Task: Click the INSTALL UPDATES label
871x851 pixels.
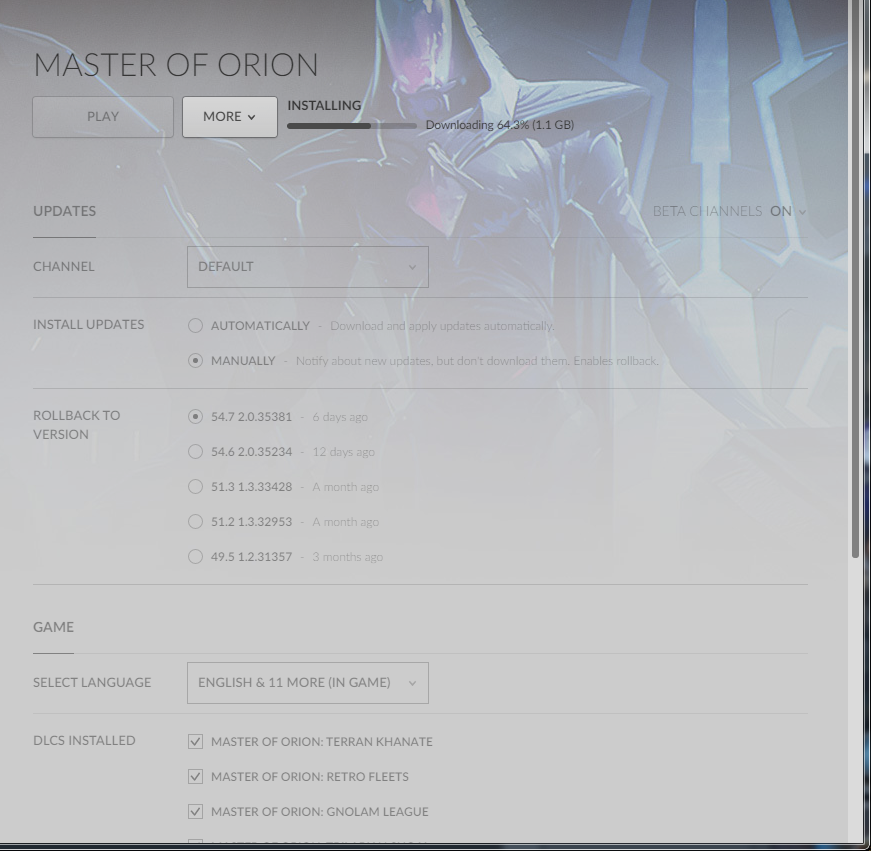Action: (88, 324)
